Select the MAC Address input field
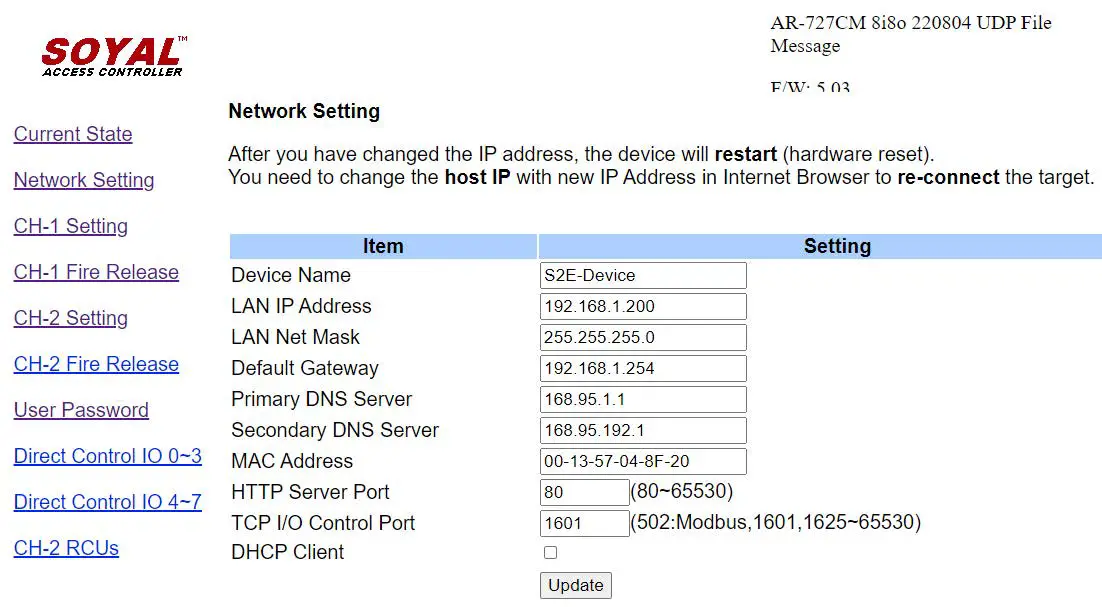Image resolution: width=1102 pixels, height=607 pixels. pyautogui.click(x=643, y=461)
